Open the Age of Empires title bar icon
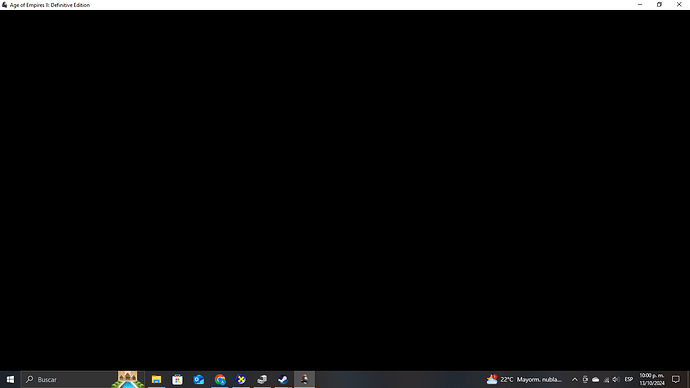This screenshot has width=690, height=388. pyautogui.click(x=4, y=5)
